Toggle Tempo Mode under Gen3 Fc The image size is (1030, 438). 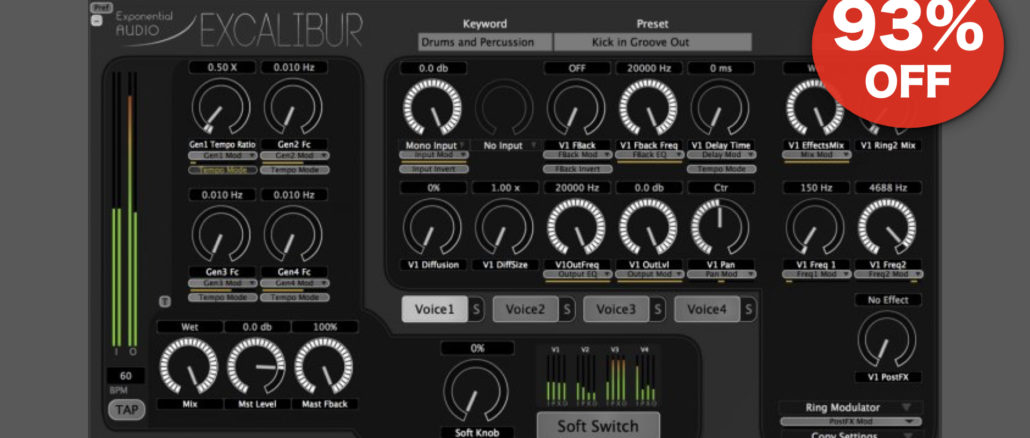pyautogui.click(x=222, y=297)
